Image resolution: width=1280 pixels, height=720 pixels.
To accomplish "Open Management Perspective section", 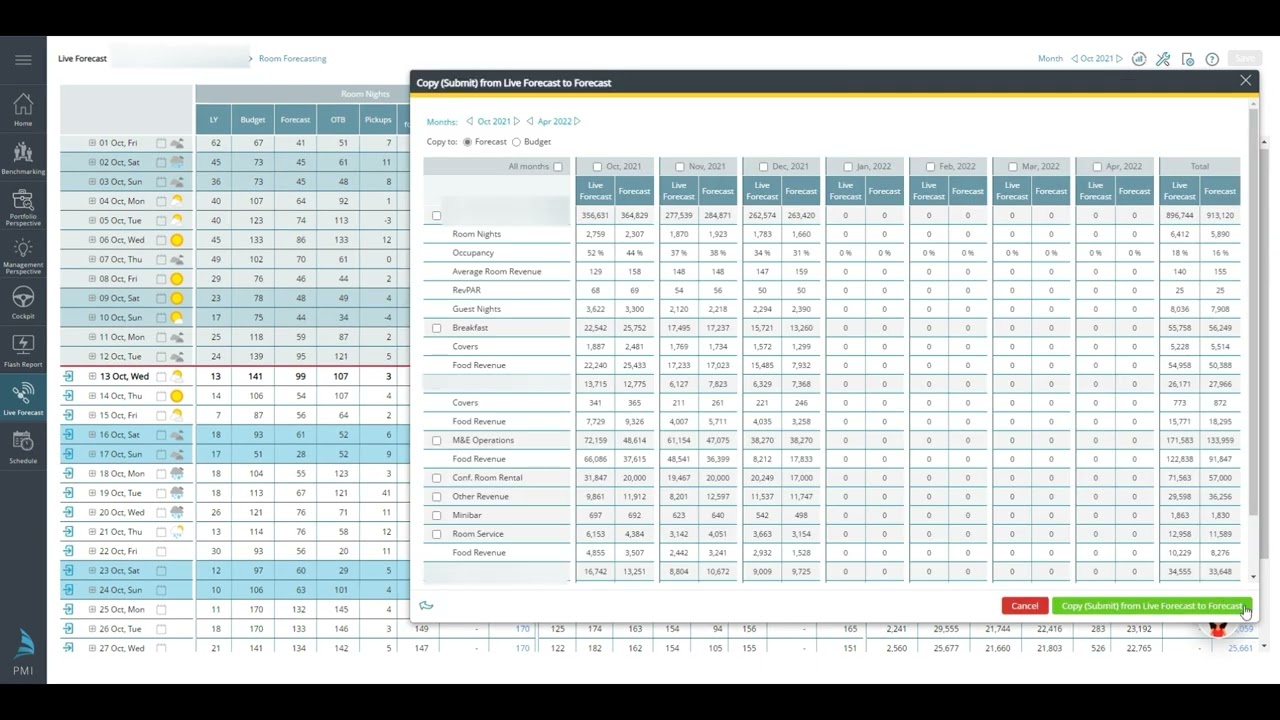I will [x=23, y=256].
